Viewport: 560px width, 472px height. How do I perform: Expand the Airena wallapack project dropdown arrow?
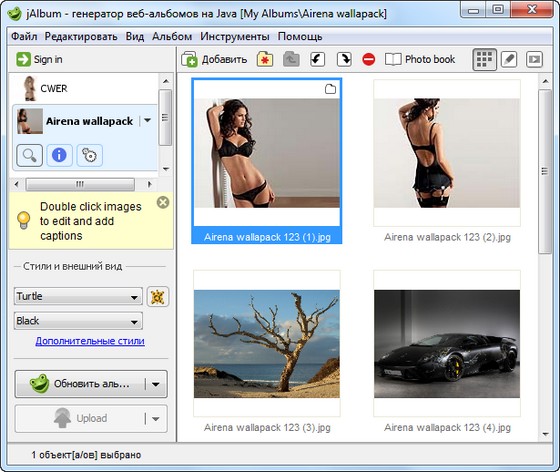coord(148,121)
